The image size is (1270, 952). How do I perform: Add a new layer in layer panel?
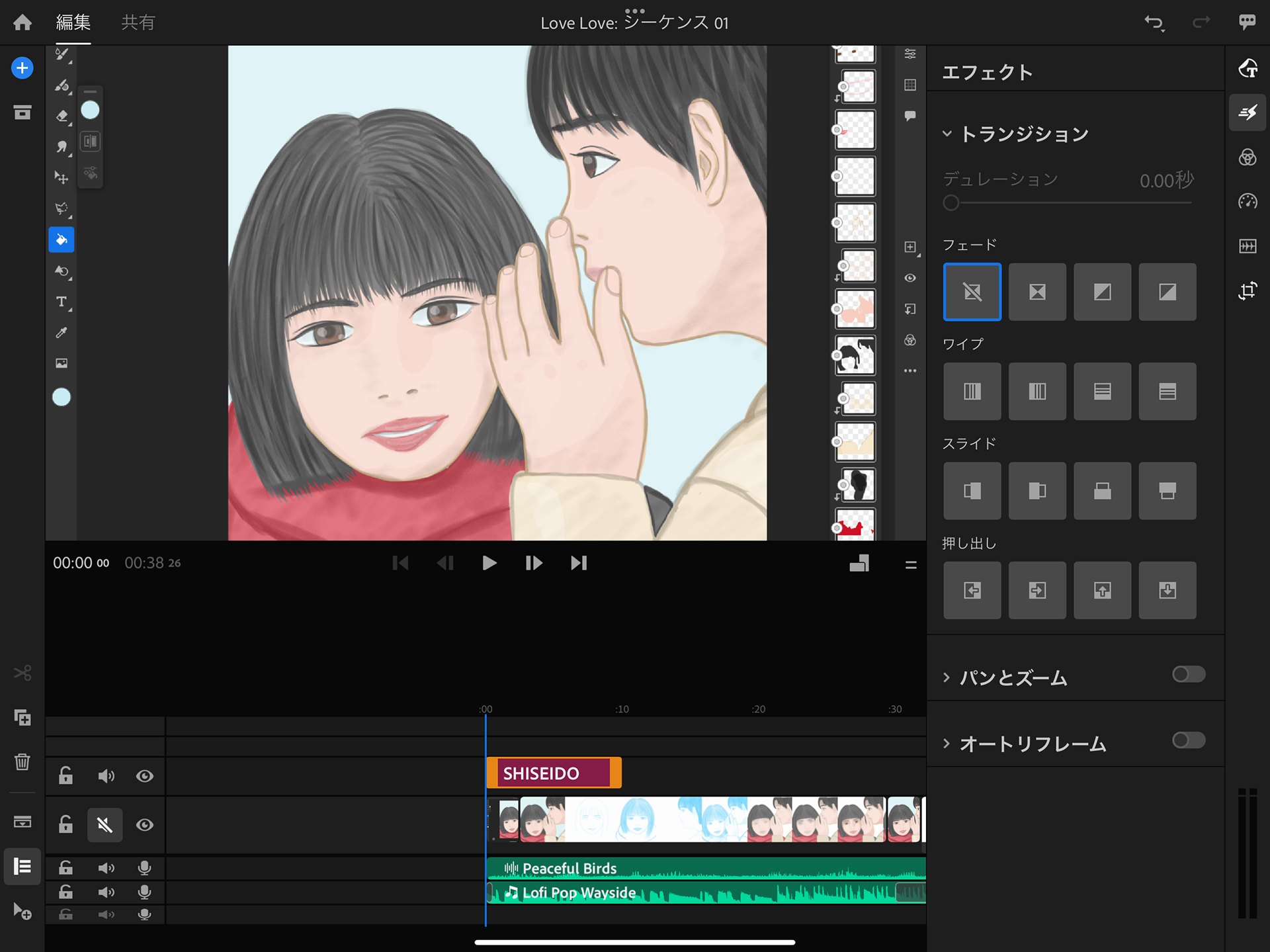tap(910, 247)
